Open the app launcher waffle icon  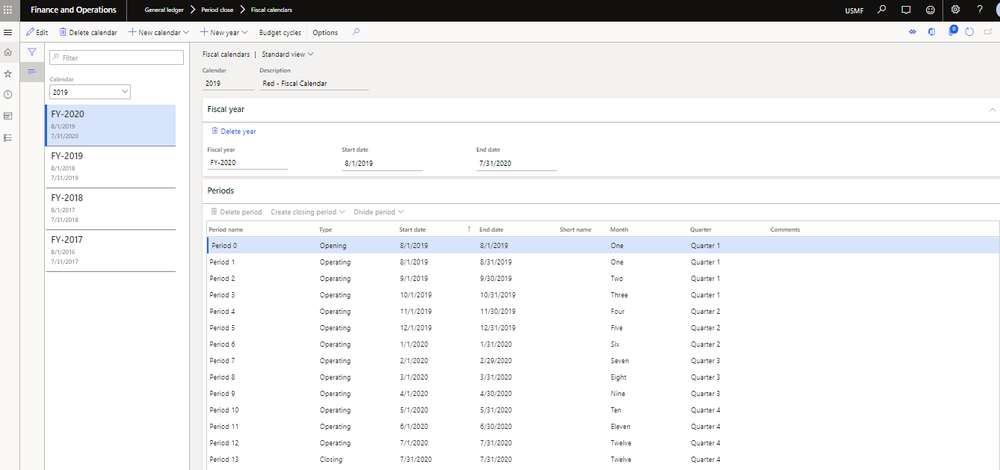coord(8,10)
